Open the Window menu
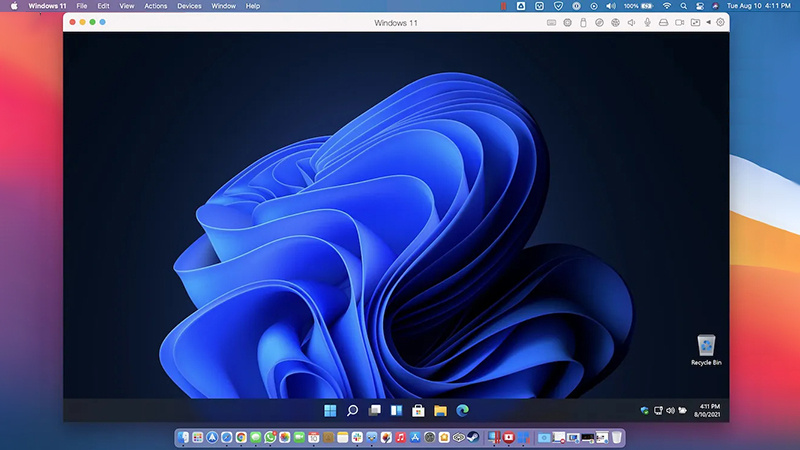The width and height of the screenshot is (800, 450). pos(223,6)
